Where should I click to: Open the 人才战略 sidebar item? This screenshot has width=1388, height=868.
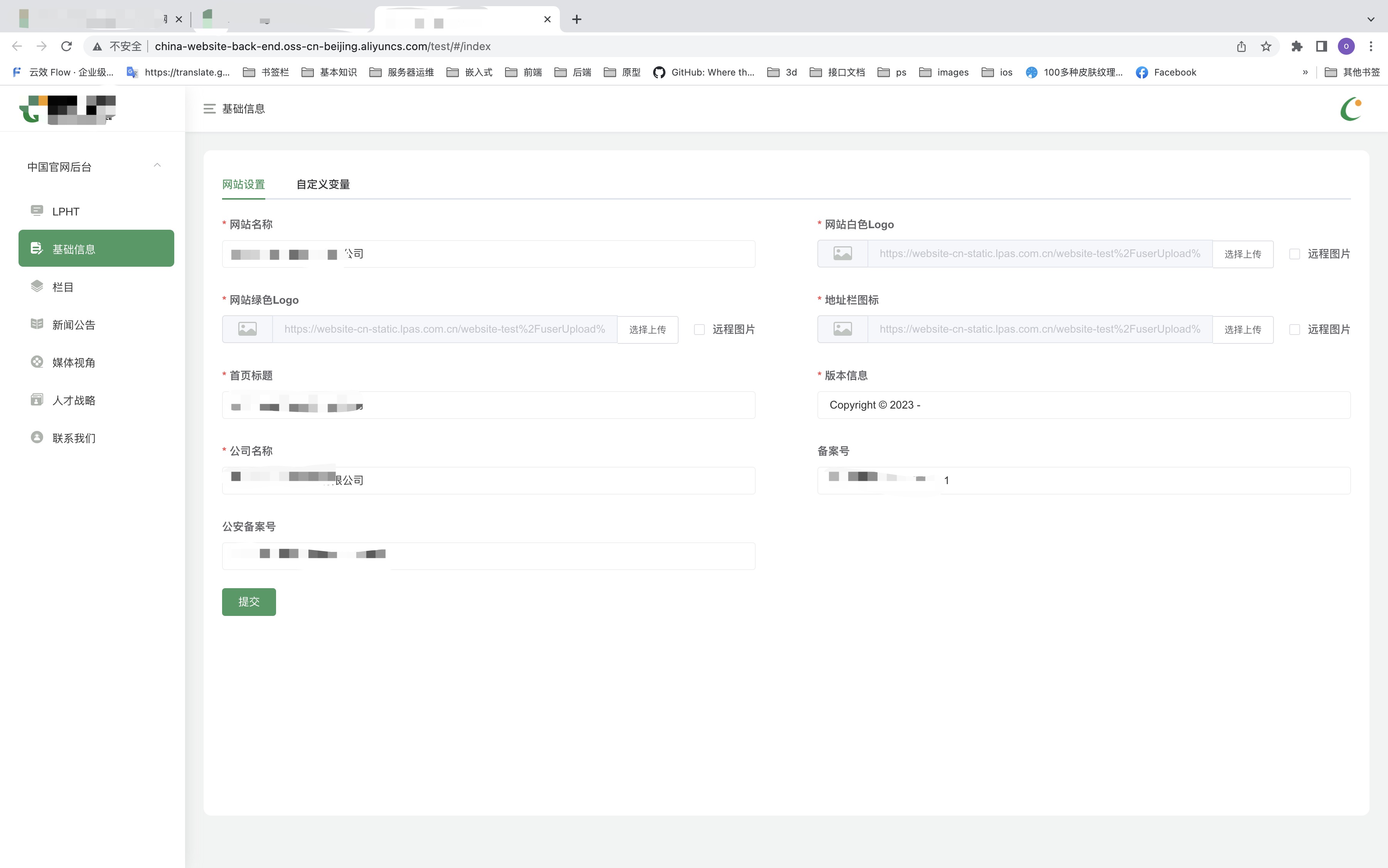pyautogui.click(x=96, y=400)
